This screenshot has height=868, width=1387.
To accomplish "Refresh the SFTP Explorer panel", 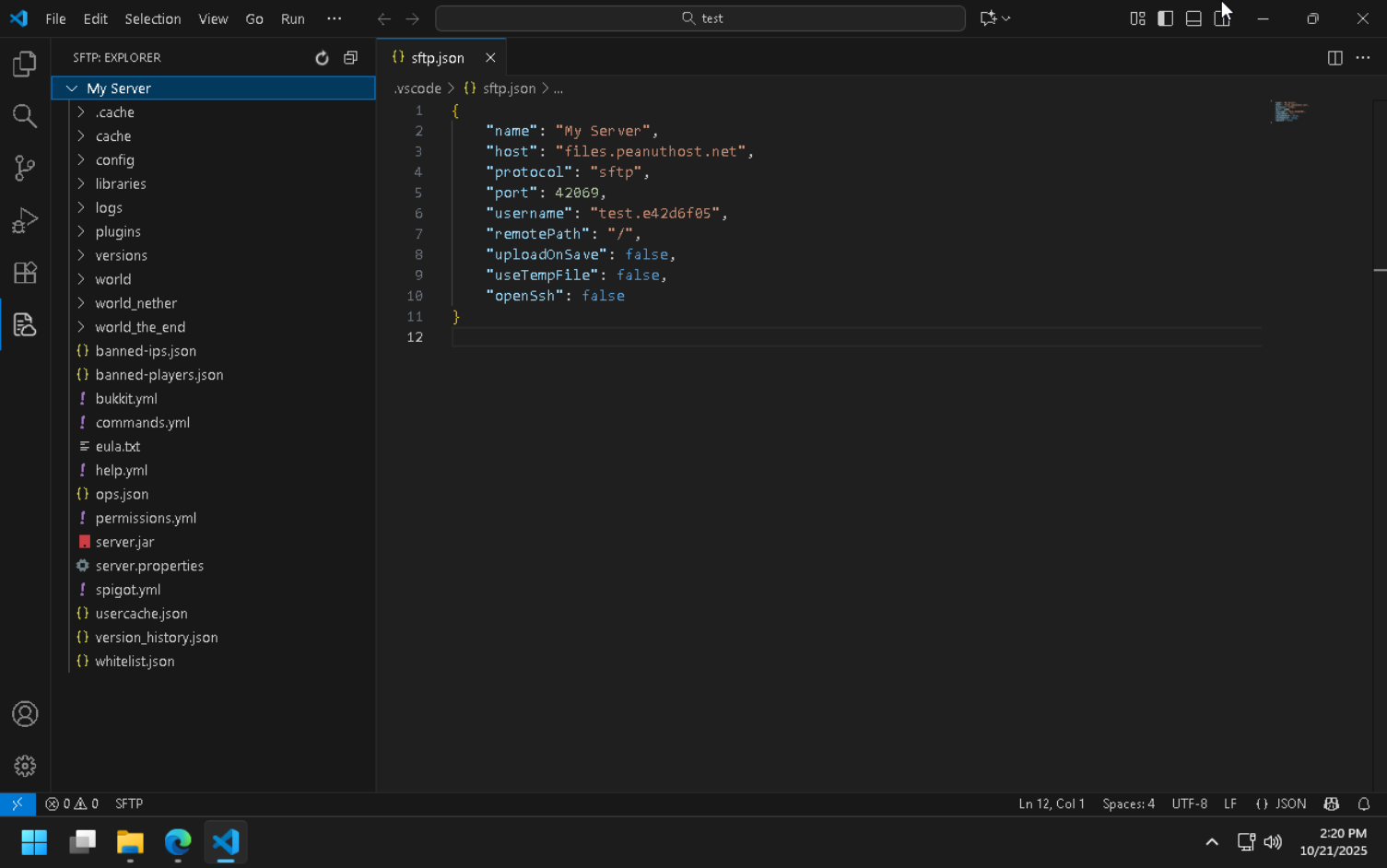I will (322, 57).
